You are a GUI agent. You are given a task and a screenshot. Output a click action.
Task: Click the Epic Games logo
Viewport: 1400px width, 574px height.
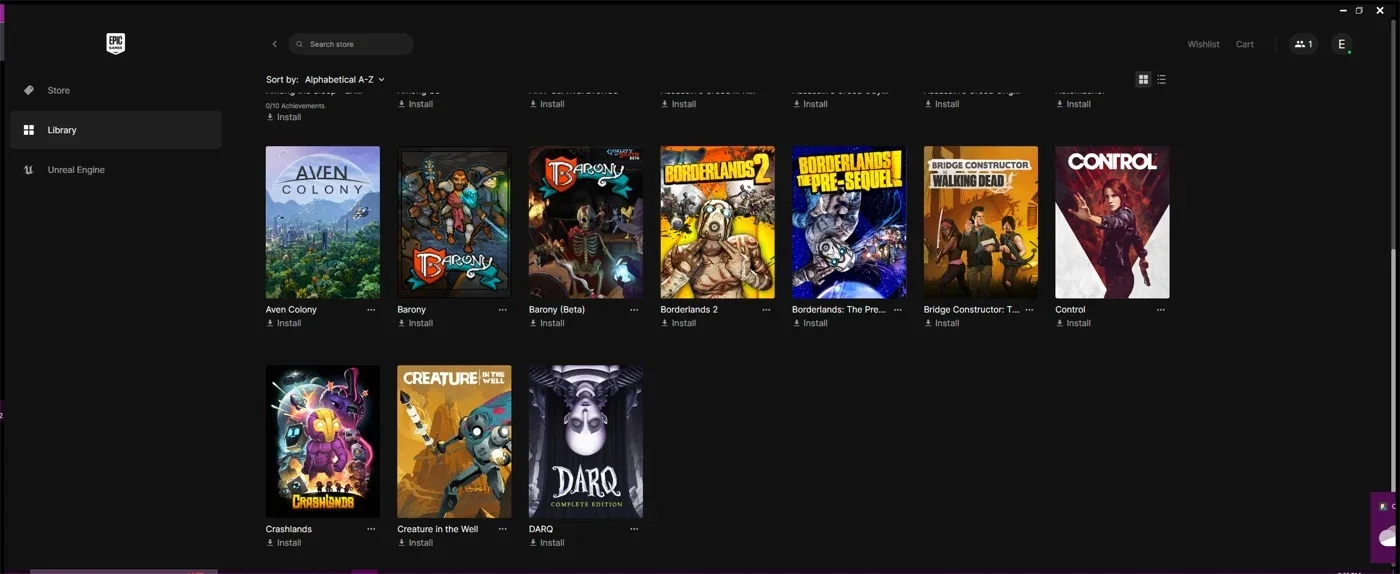pyautogui.click(x=116, y=43)
